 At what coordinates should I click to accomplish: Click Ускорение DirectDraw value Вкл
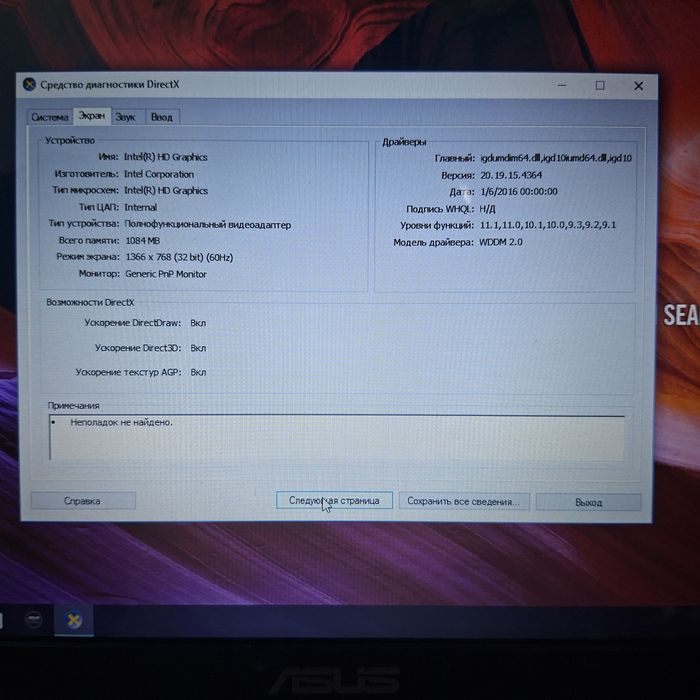198,323
